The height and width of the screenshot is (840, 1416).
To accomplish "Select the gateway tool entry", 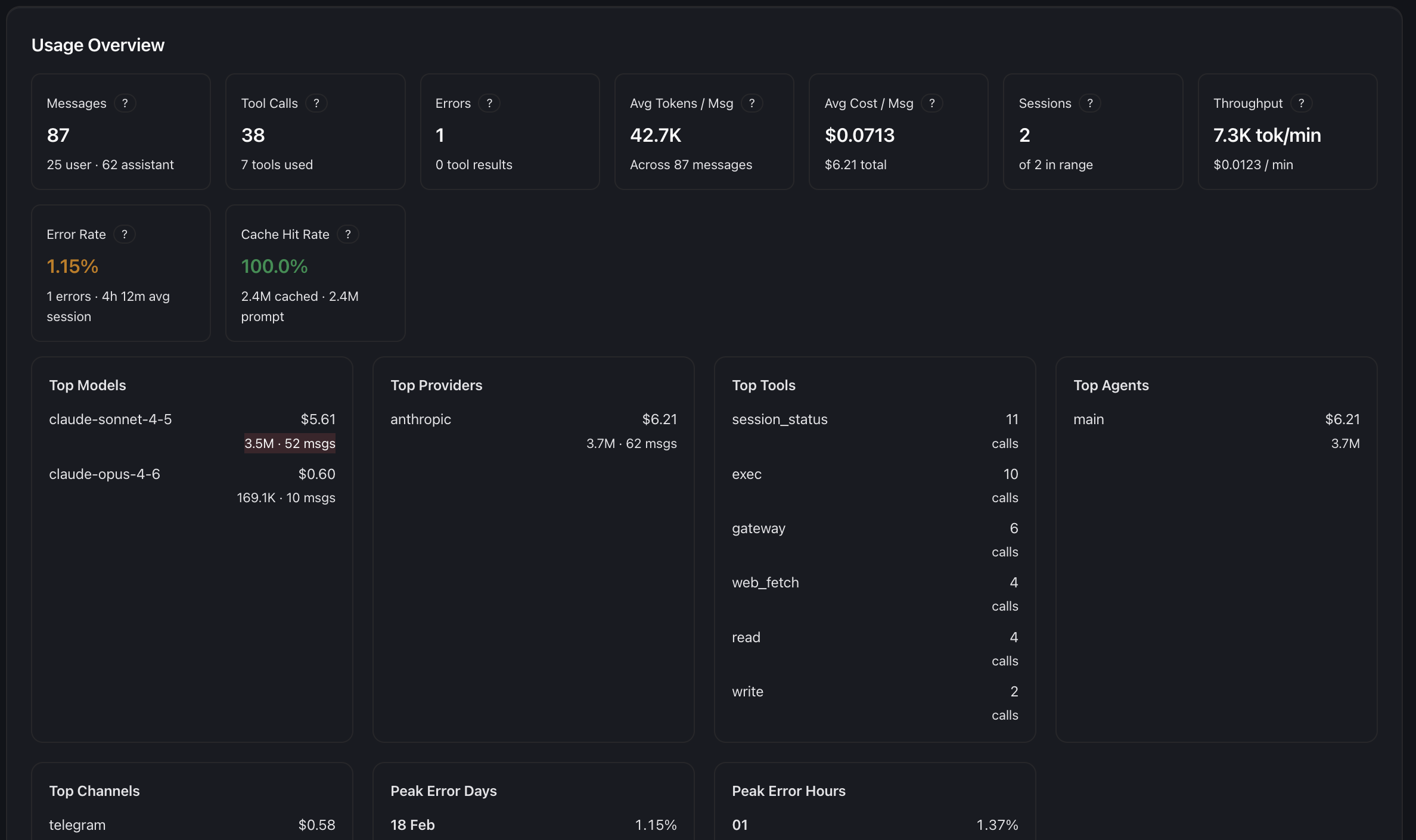I will tap(759, 528).
